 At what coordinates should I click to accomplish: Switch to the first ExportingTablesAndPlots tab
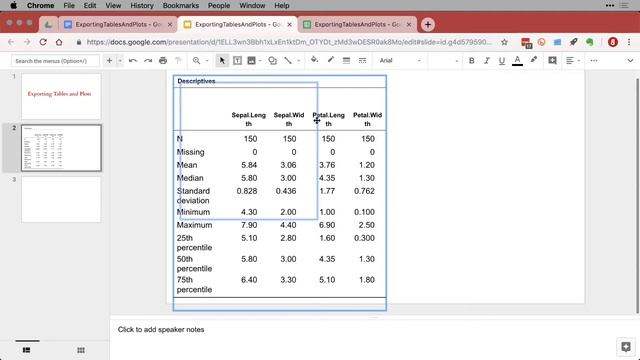118,24
